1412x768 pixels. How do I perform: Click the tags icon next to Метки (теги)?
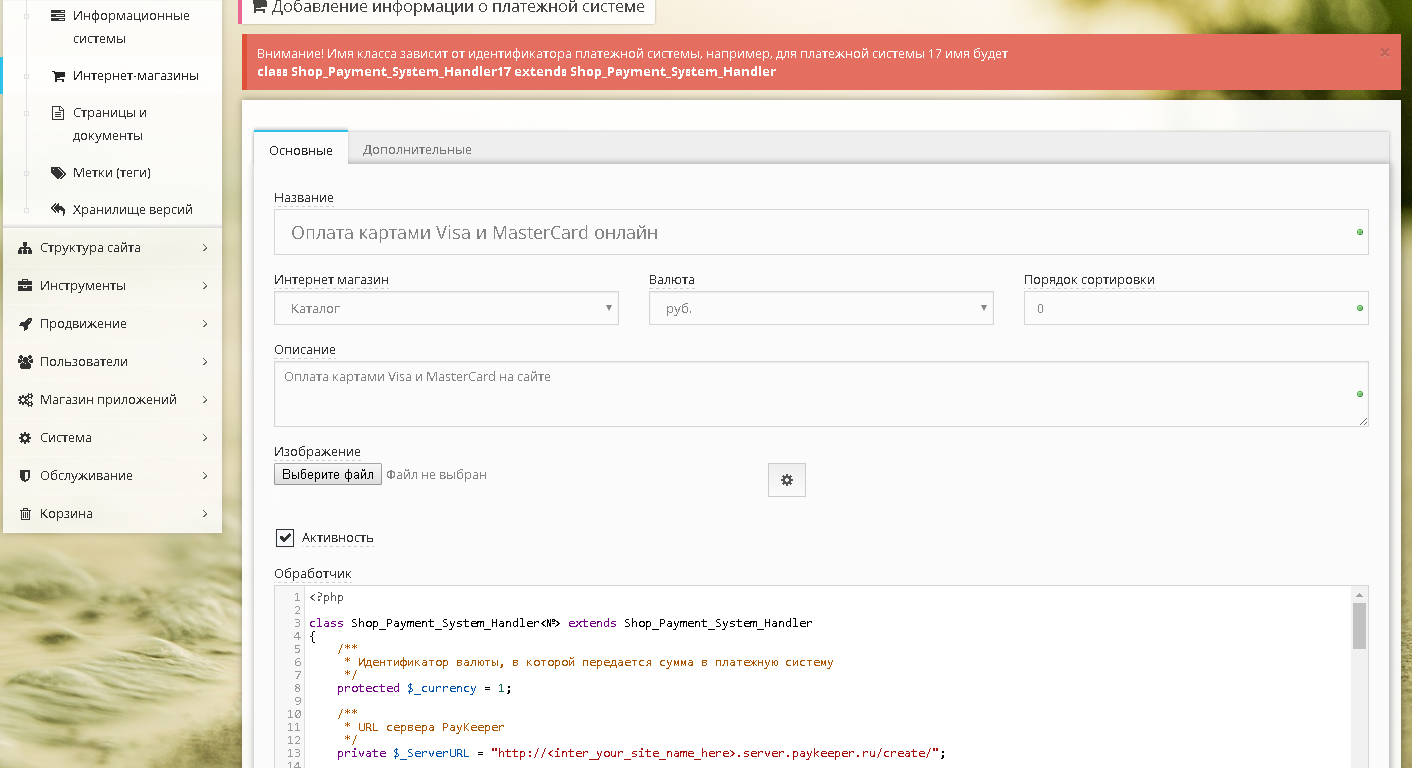[x=58, y=173]
